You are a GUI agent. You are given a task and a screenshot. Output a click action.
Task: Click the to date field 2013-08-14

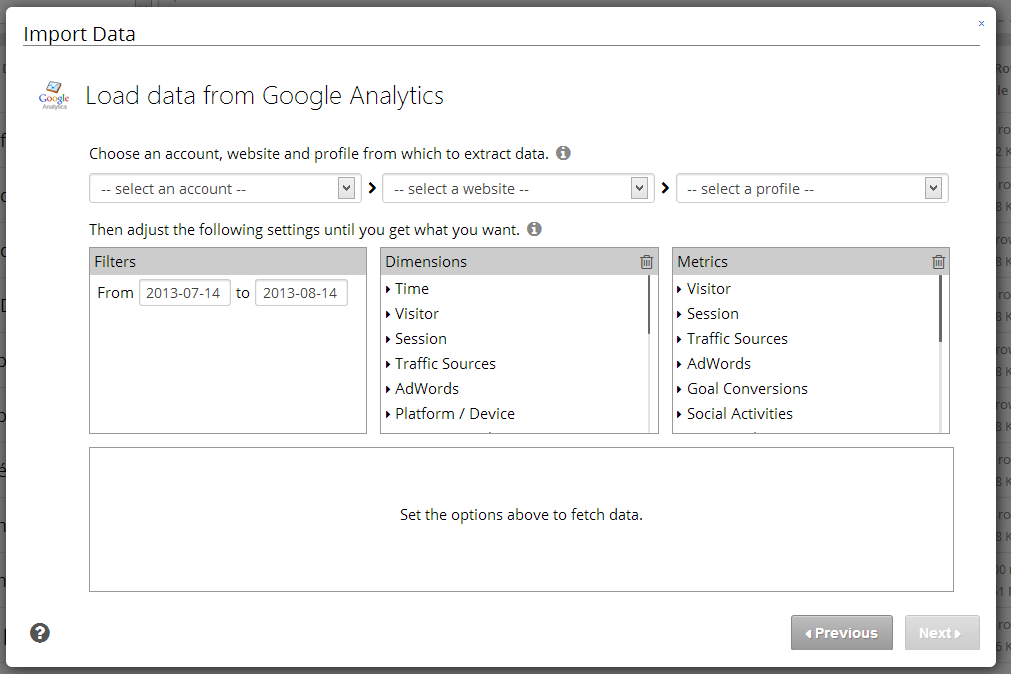[301, 293]
